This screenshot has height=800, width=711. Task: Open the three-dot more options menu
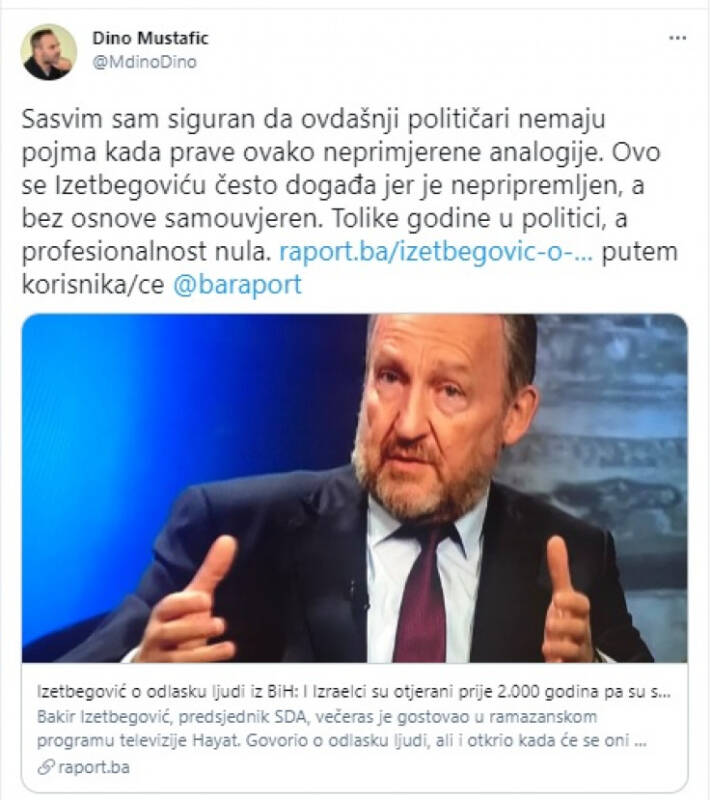[677, 38]
